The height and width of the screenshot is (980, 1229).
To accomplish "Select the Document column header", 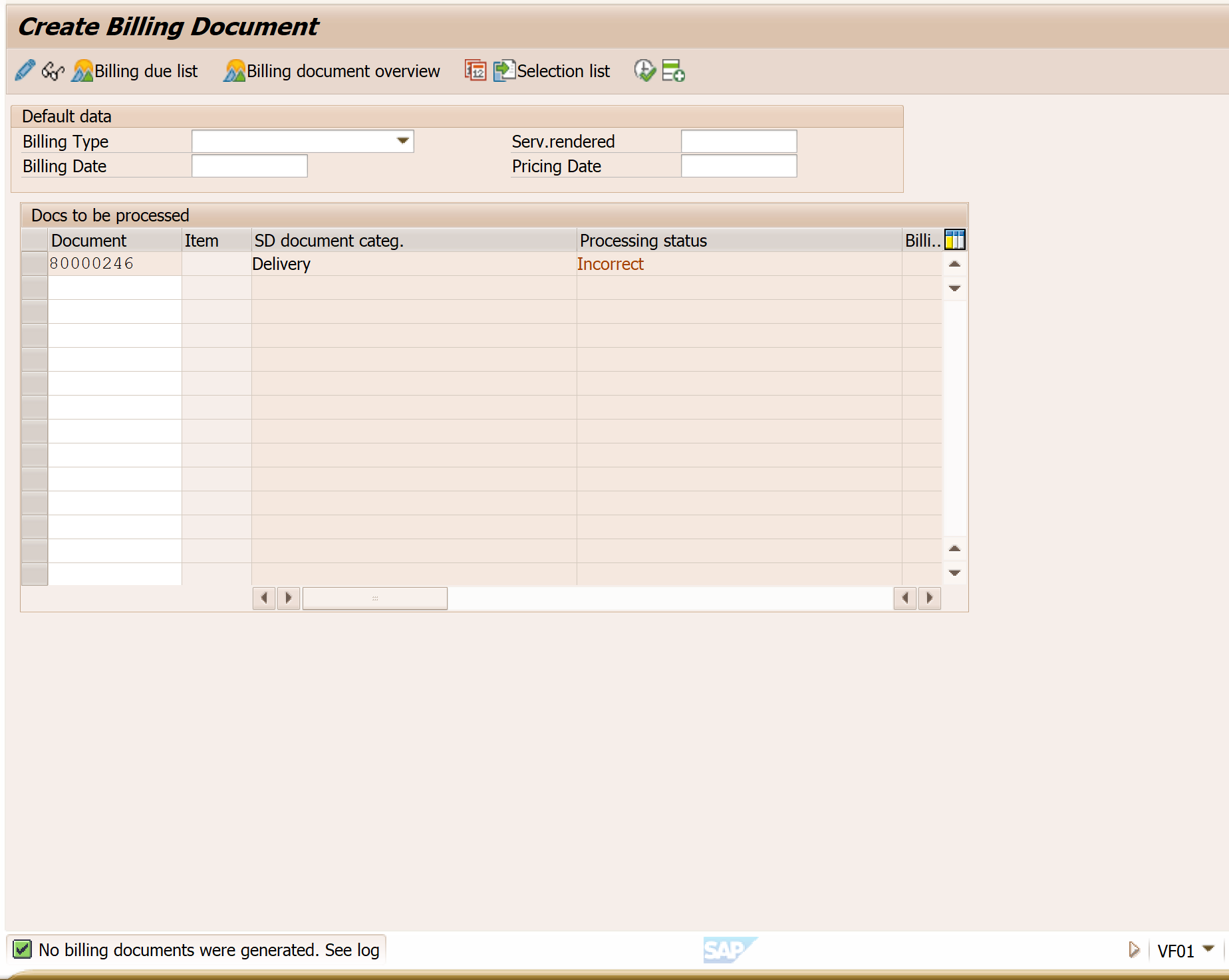I will pyautogui.click(x=114, y=240).
